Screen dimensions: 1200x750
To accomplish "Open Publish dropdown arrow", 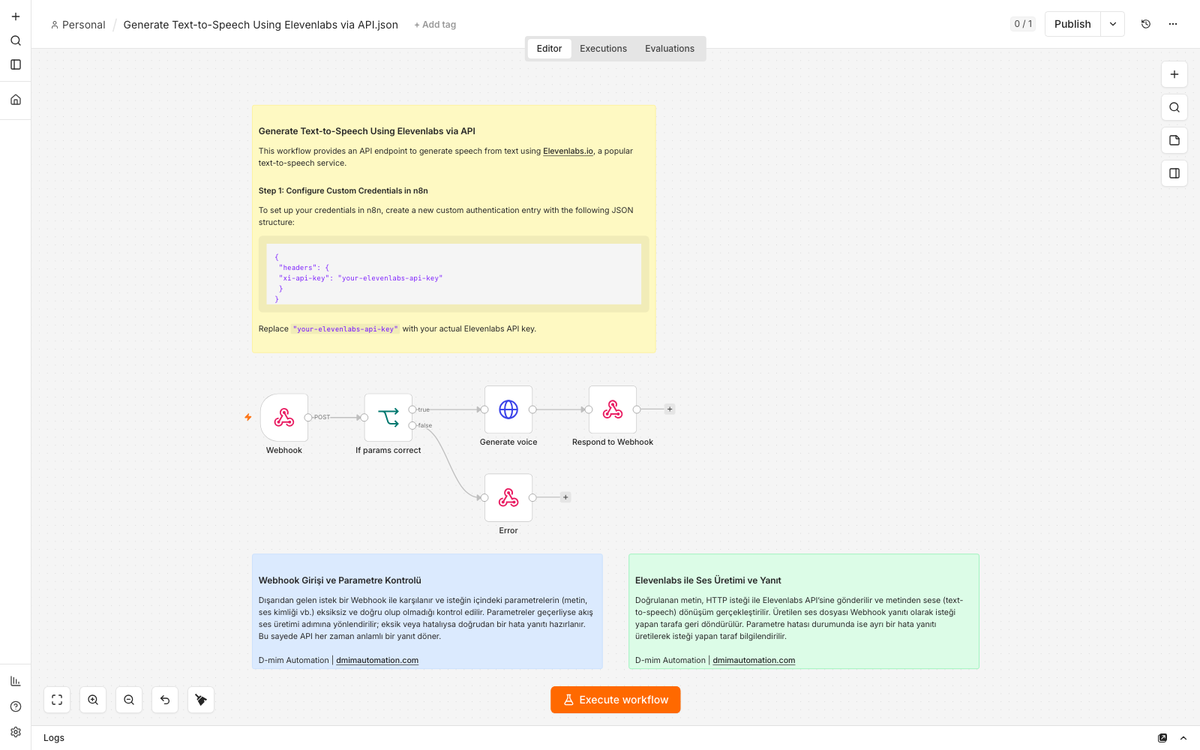I will coord(1113,24).
